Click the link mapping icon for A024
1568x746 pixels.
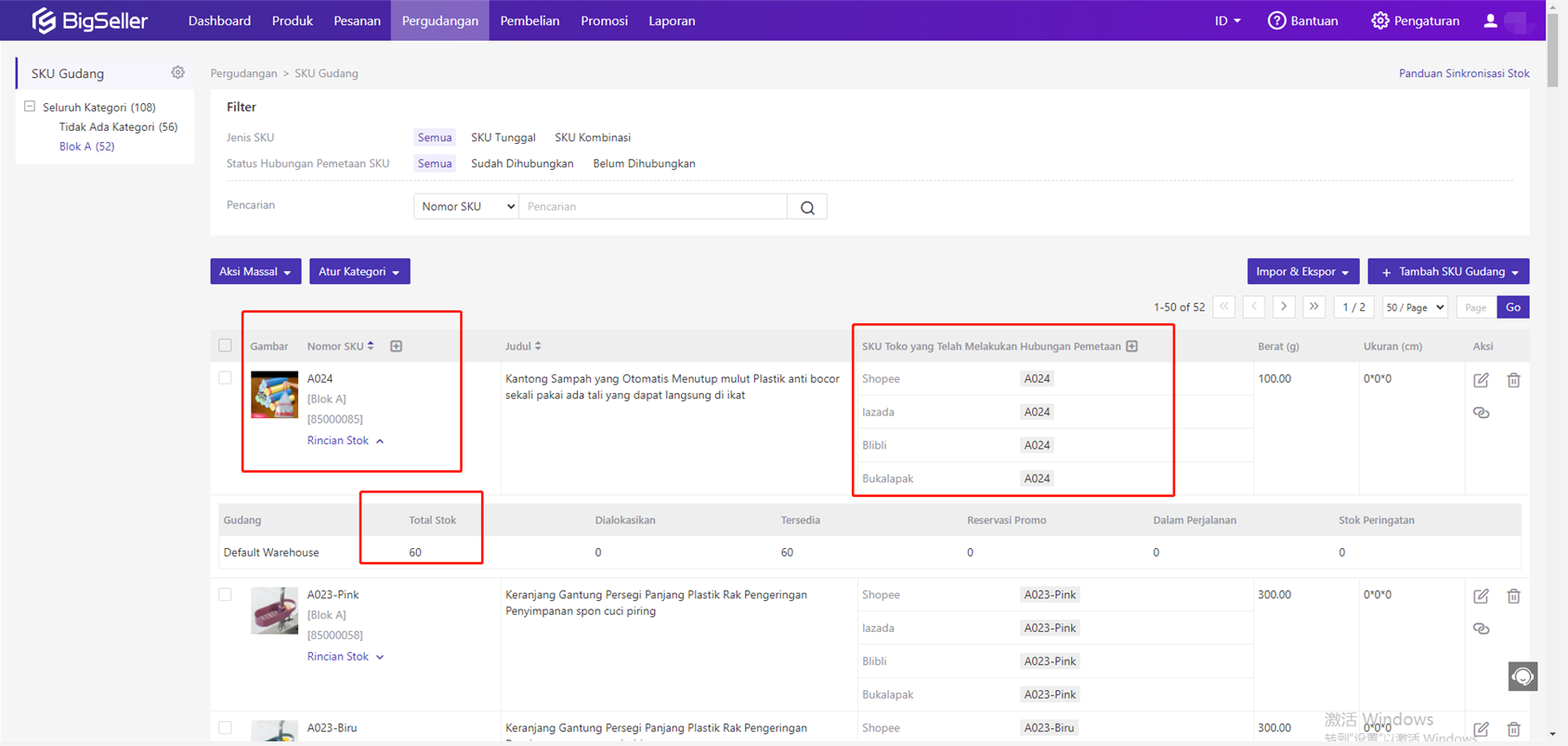coord(1481,412)
